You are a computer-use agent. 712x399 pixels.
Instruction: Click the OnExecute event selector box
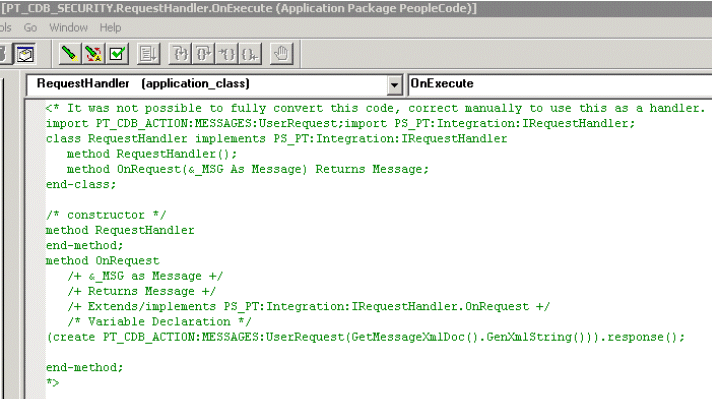pyautogui.click(x=559, y=84)
